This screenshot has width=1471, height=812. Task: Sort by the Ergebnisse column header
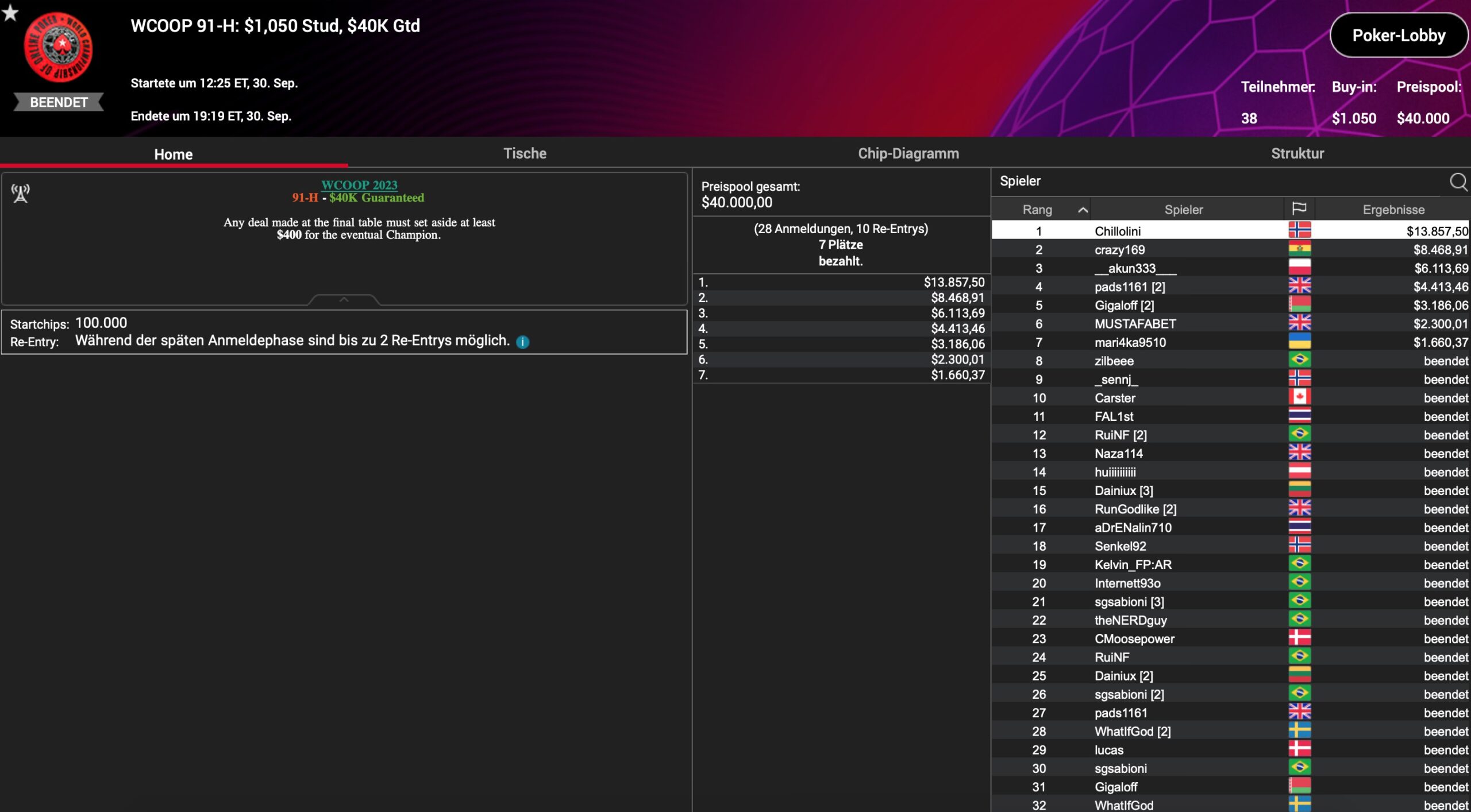pyautogui.click(x=1393, y=210)
